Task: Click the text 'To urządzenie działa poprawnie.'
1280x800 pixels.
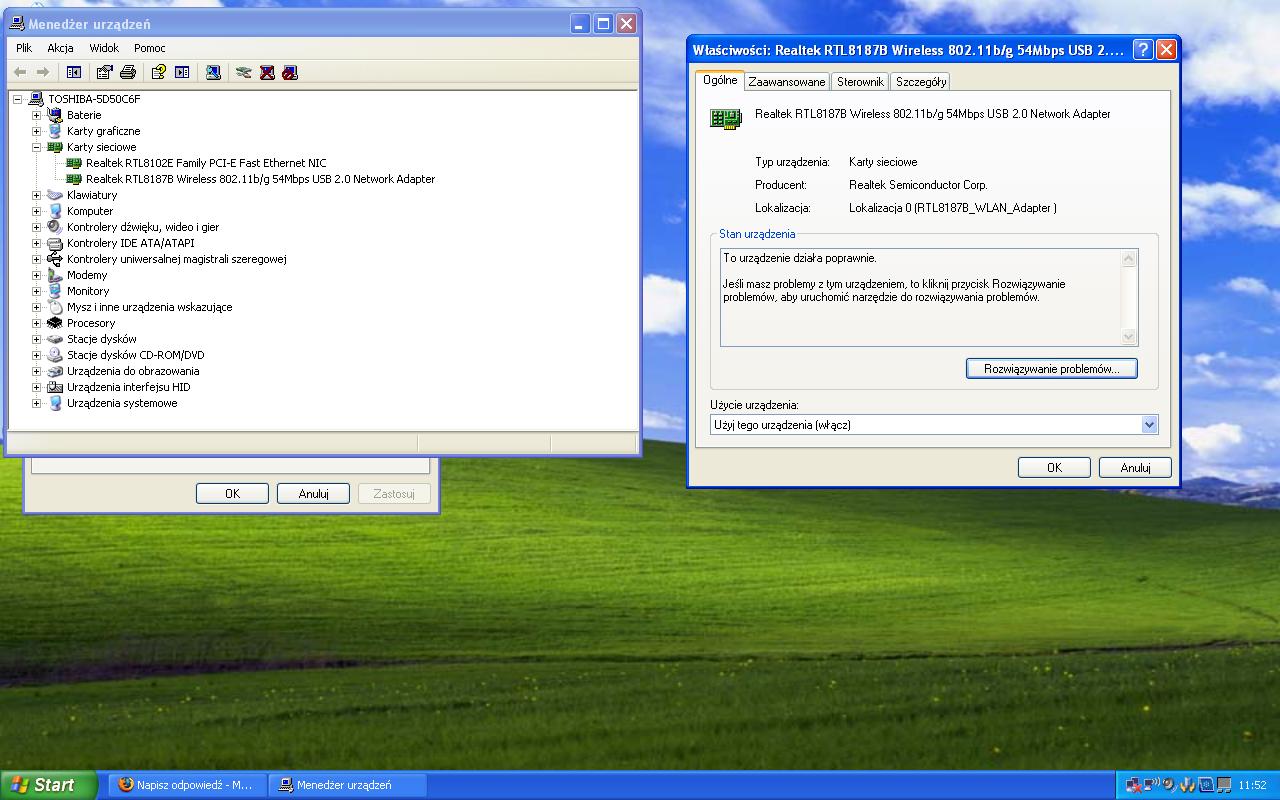Action: pyautogui.click(x=800, y=258)
